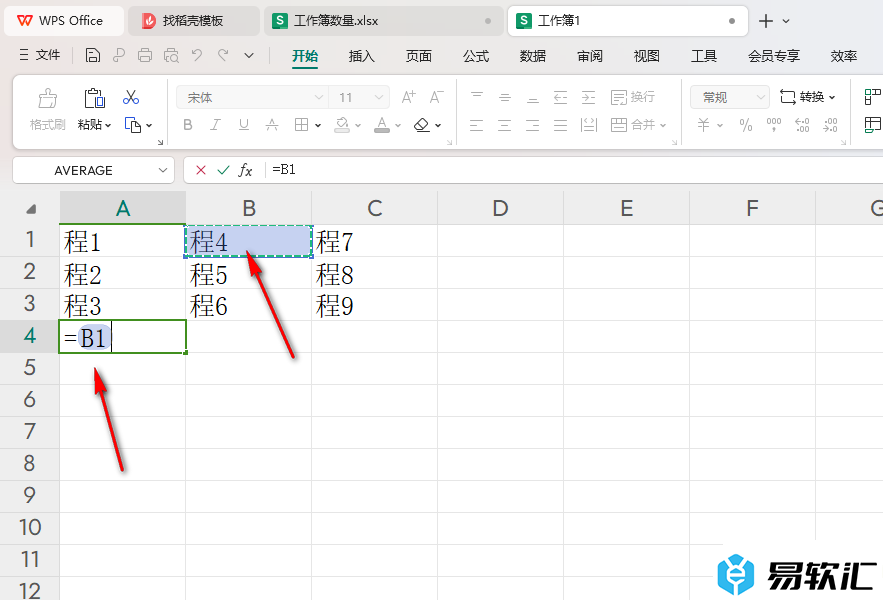Cancel formula entry with red X
The height and width of the screenshot is (600, 883).
[x=200, y=170]
